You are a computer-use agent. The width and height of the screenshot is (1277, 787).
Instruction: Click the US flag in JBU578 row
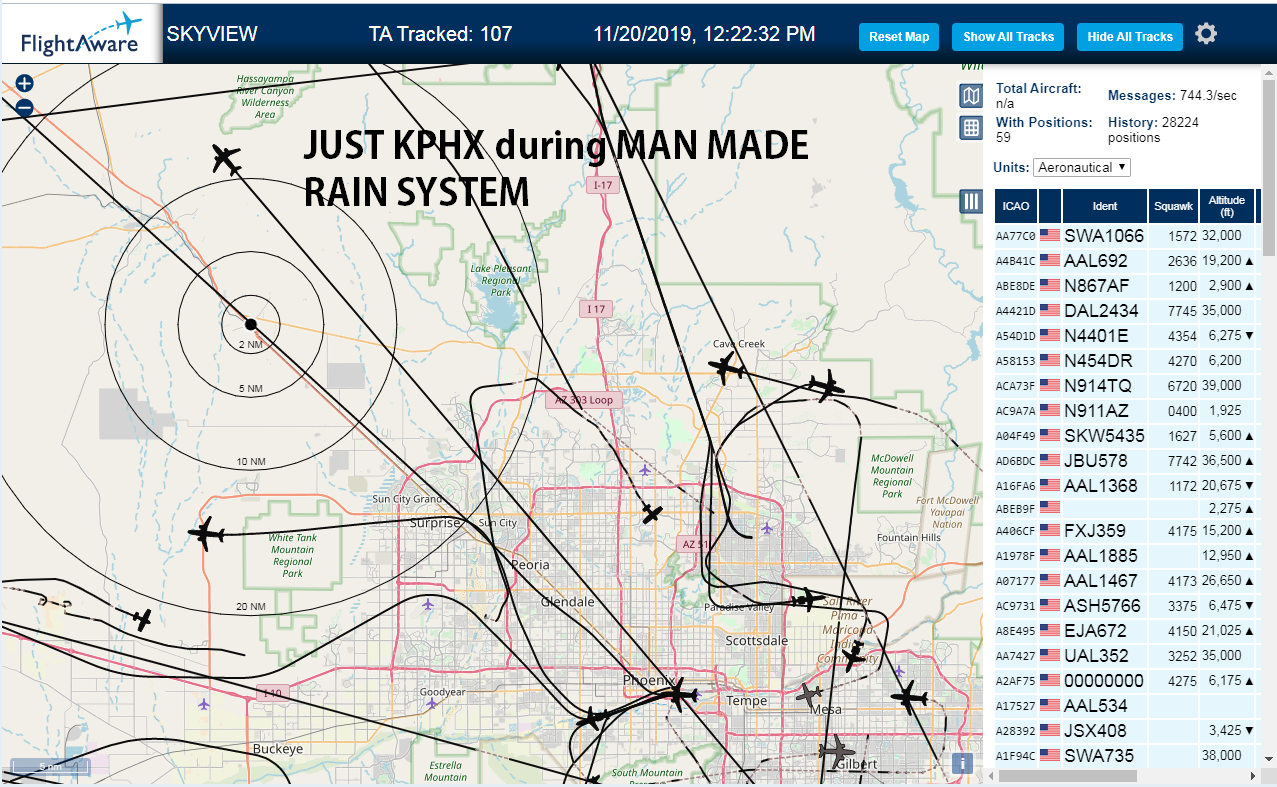click(1050, 460)
